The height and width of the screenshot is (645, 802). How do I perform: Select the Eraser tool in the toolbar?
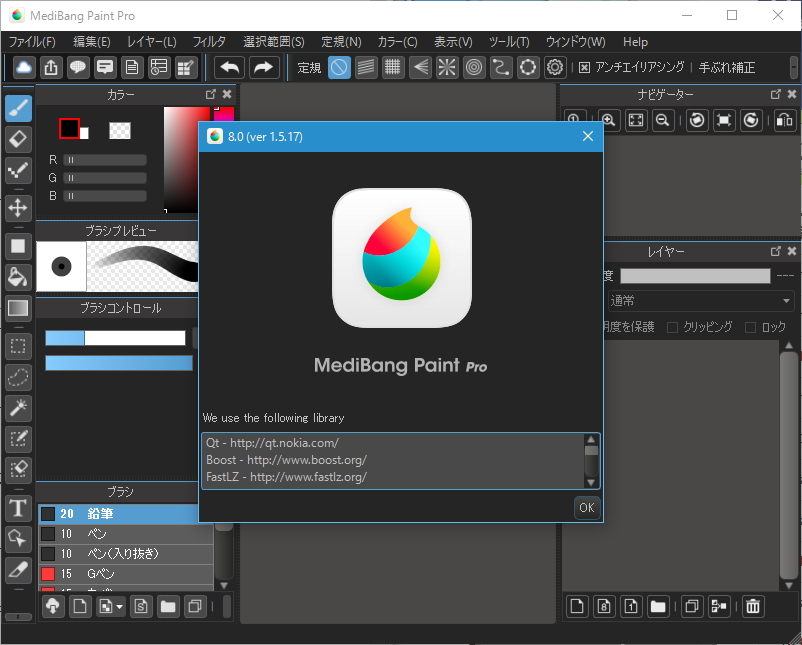[17, 139]
